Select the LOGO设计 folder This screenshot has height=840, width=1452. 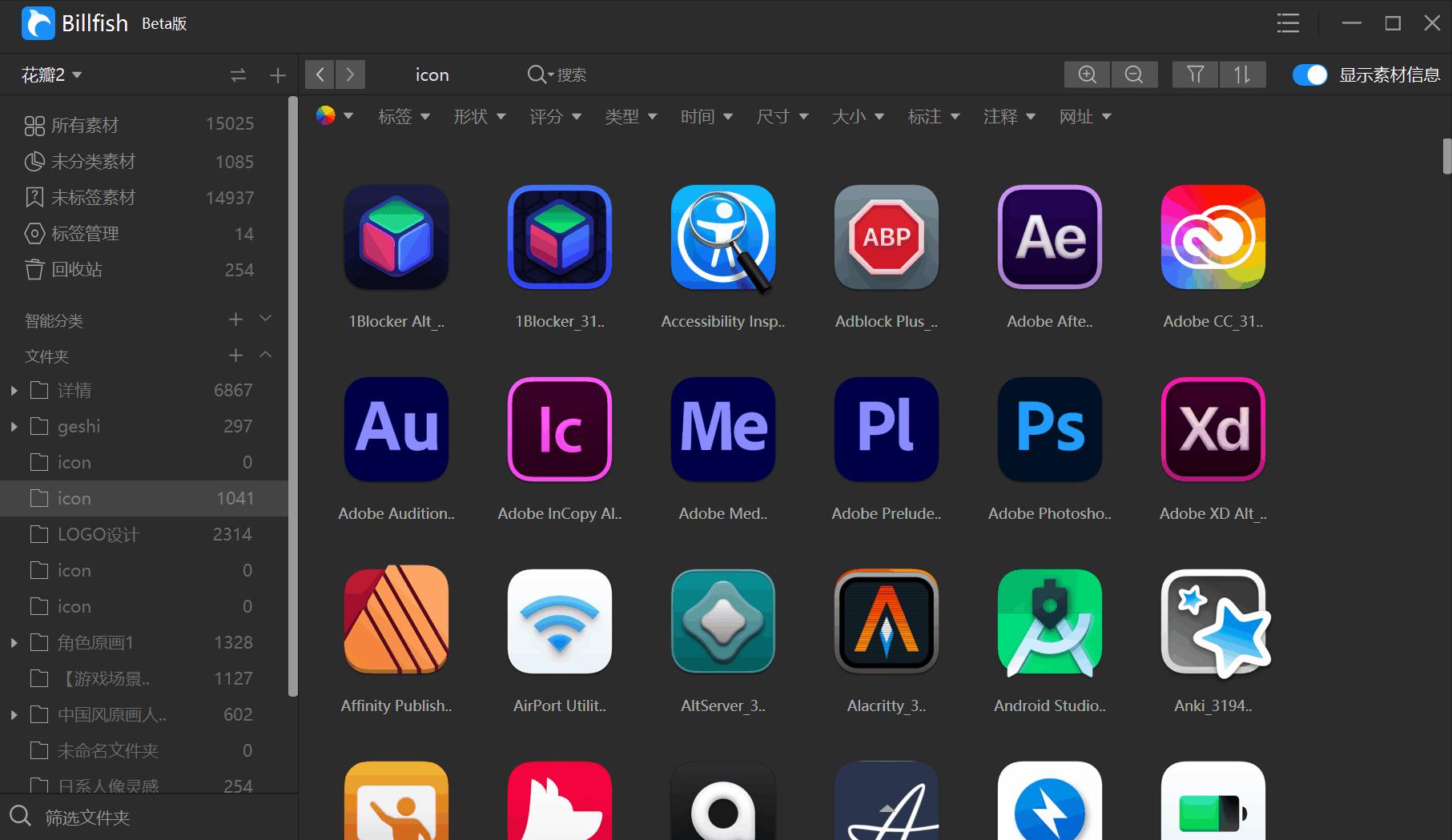click(x=139, y=534)
